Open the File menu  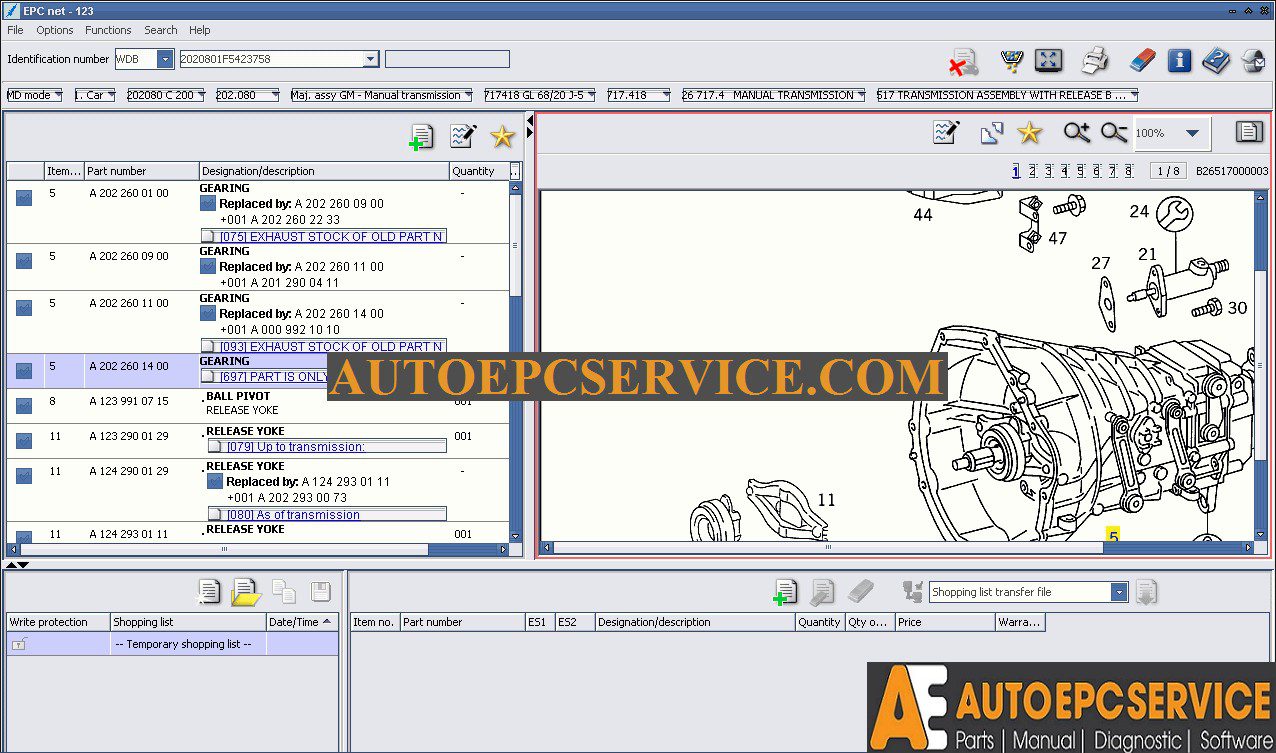[15, 30]
